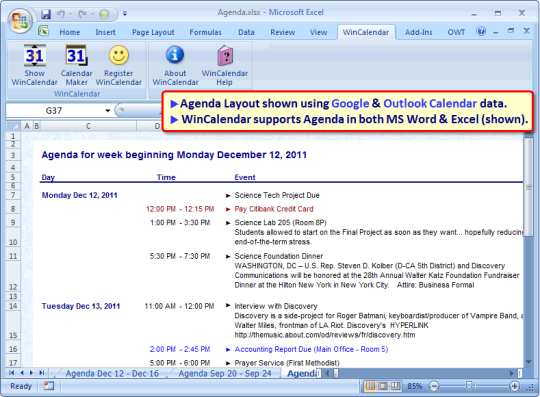Open Excel Help question mark icon
This screenshot has width=540, height=397.
(x=481, y=31)
